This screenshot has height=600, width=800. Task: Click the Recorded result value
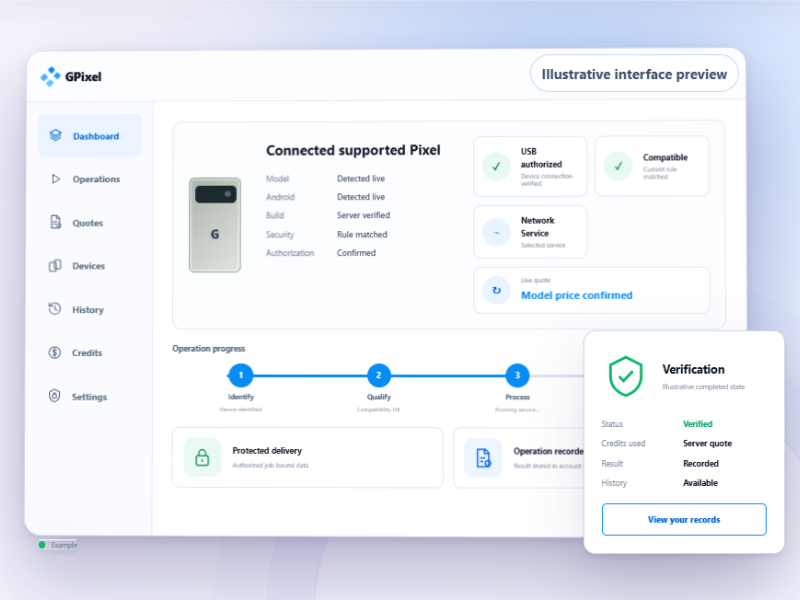(701, 463)
